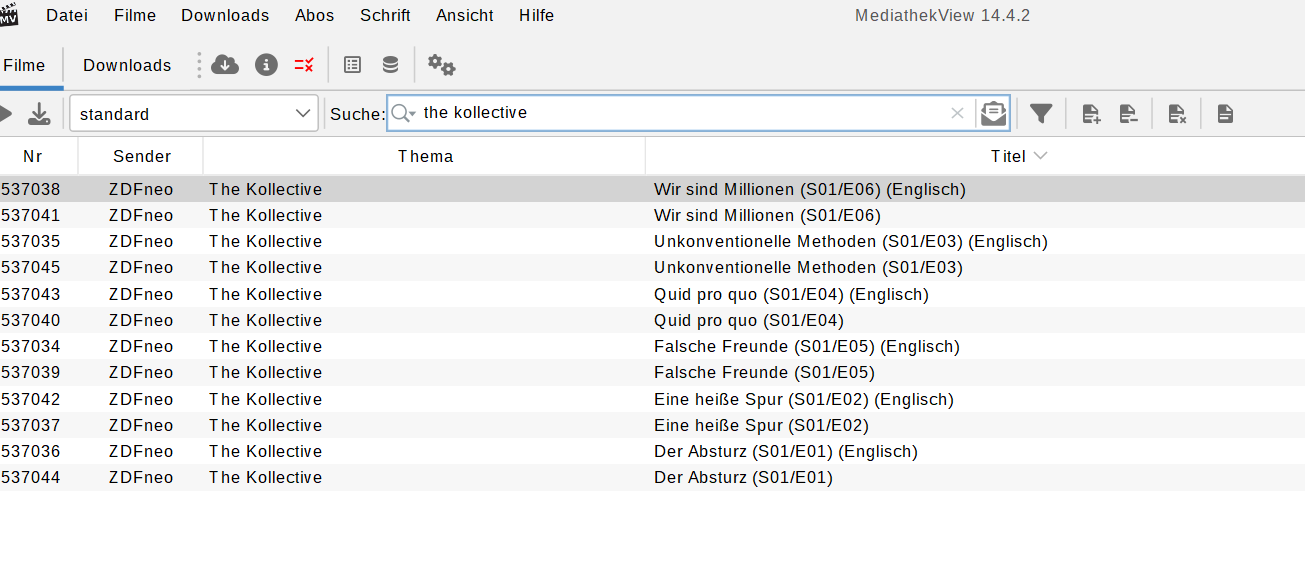Click the document with x icon

point(1177,114)
